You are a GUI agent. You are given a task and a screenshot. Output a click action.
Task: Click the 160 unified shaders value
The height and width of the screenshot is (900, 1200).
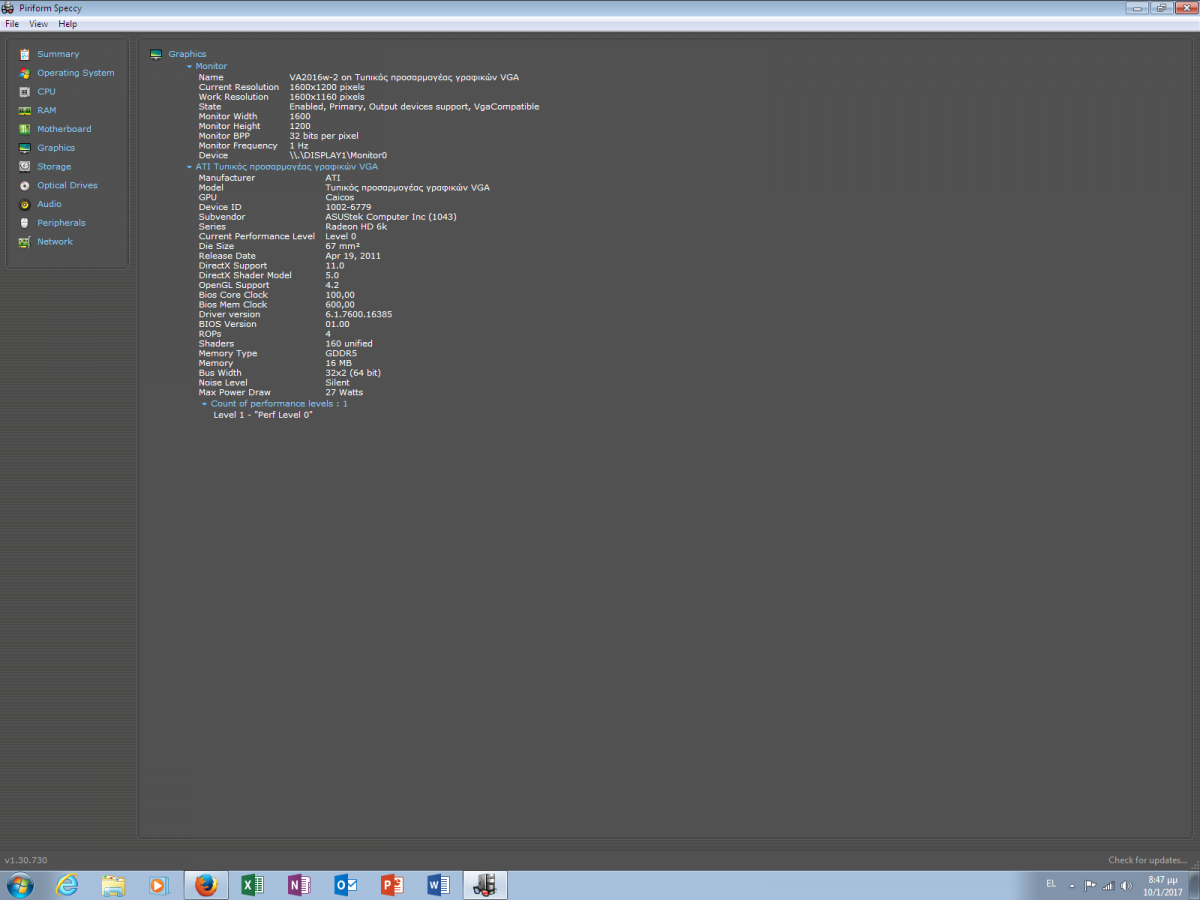pos(349,344)
